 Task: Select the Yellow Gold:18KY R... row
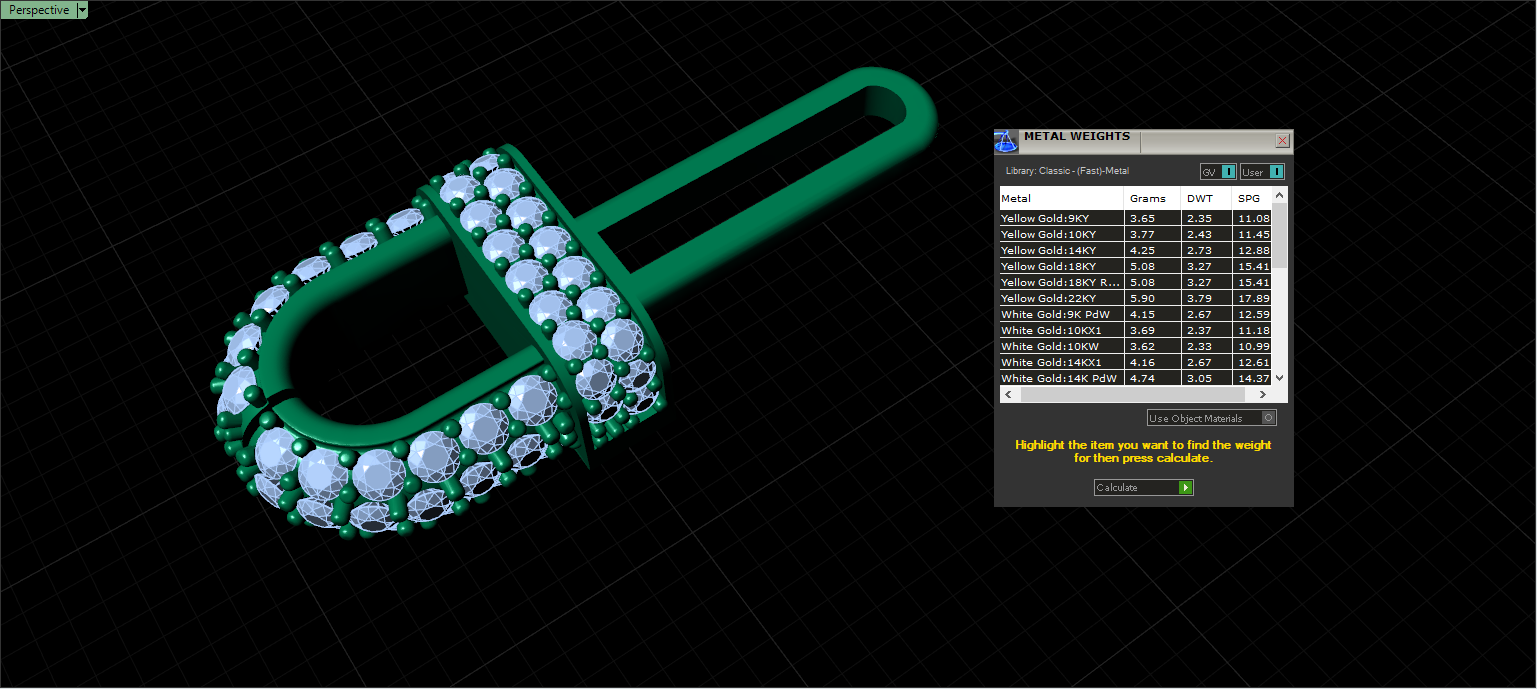pos(1136,282)
